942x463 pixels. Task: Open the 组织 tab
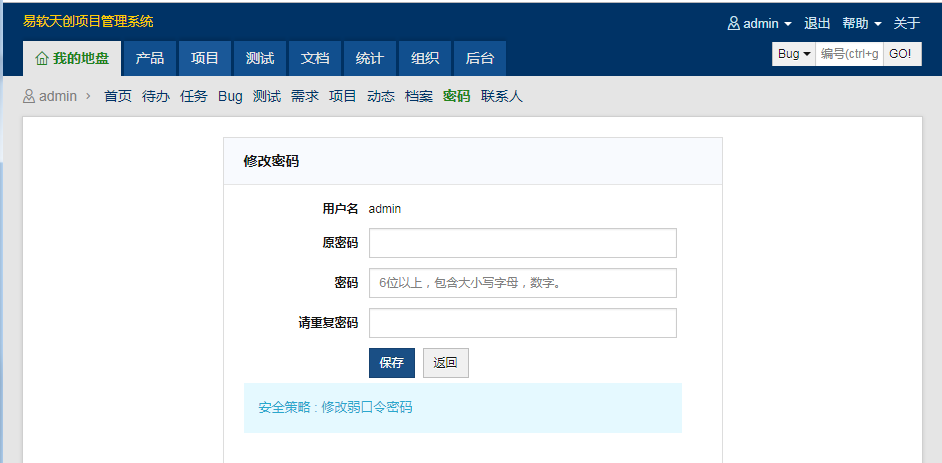click(425, 58)
